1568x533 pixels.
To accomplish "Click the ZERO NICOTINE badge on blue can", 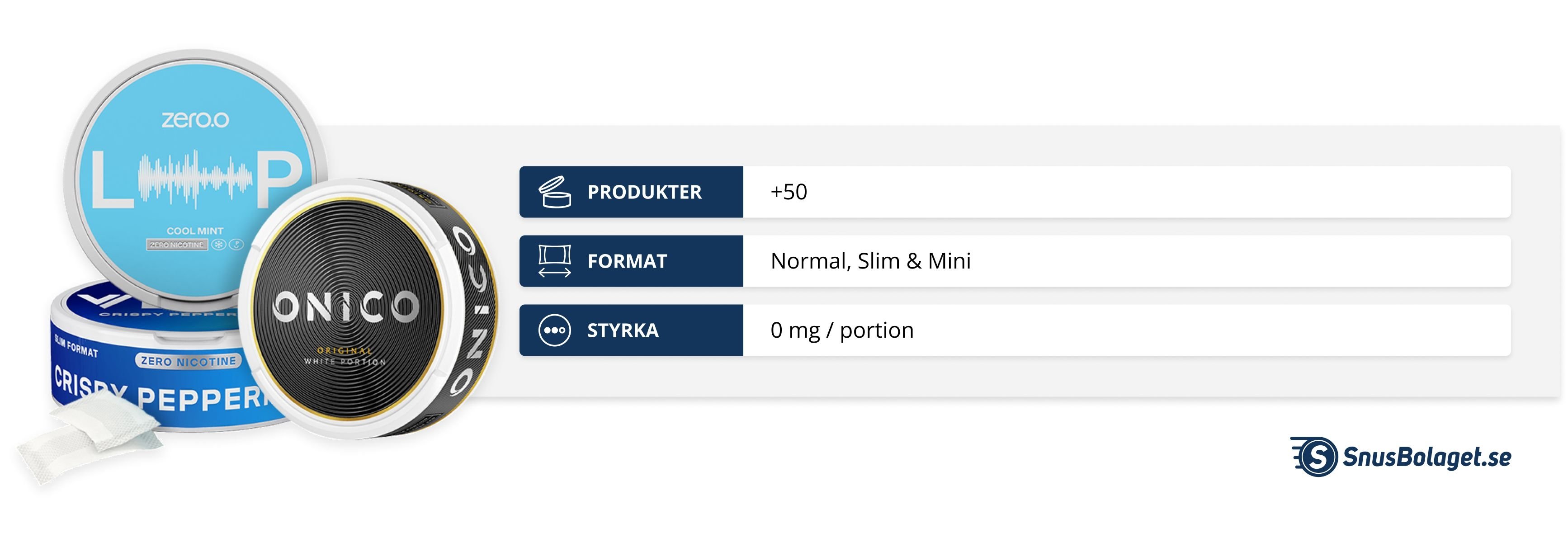I will (188, 361).
